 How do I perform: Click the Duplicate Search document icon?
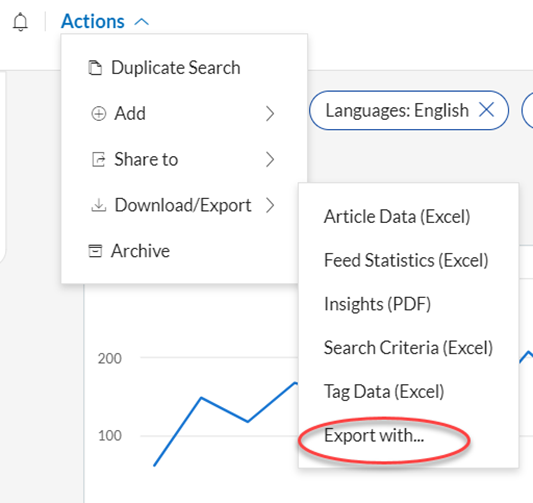(95, 67)
